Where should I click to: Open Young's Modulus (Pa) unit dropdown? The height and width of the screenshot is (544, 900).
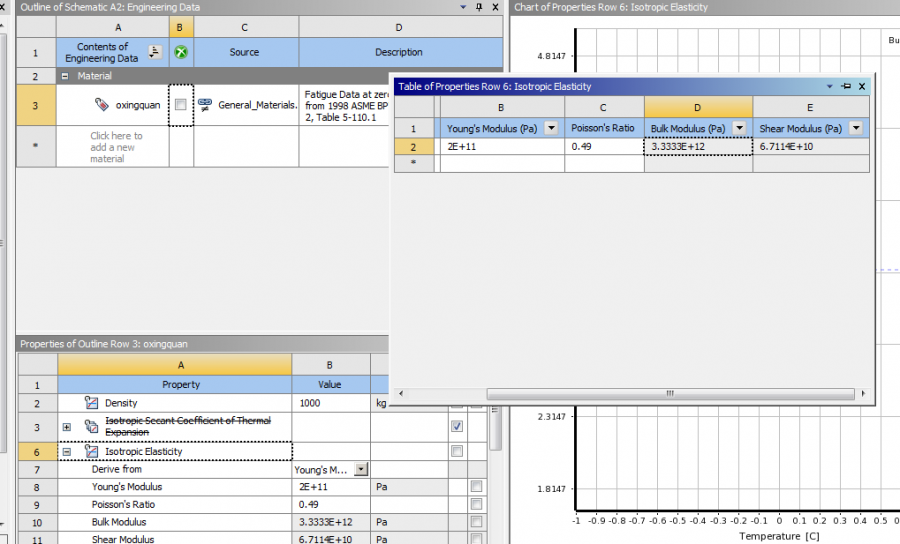[551, 128]
